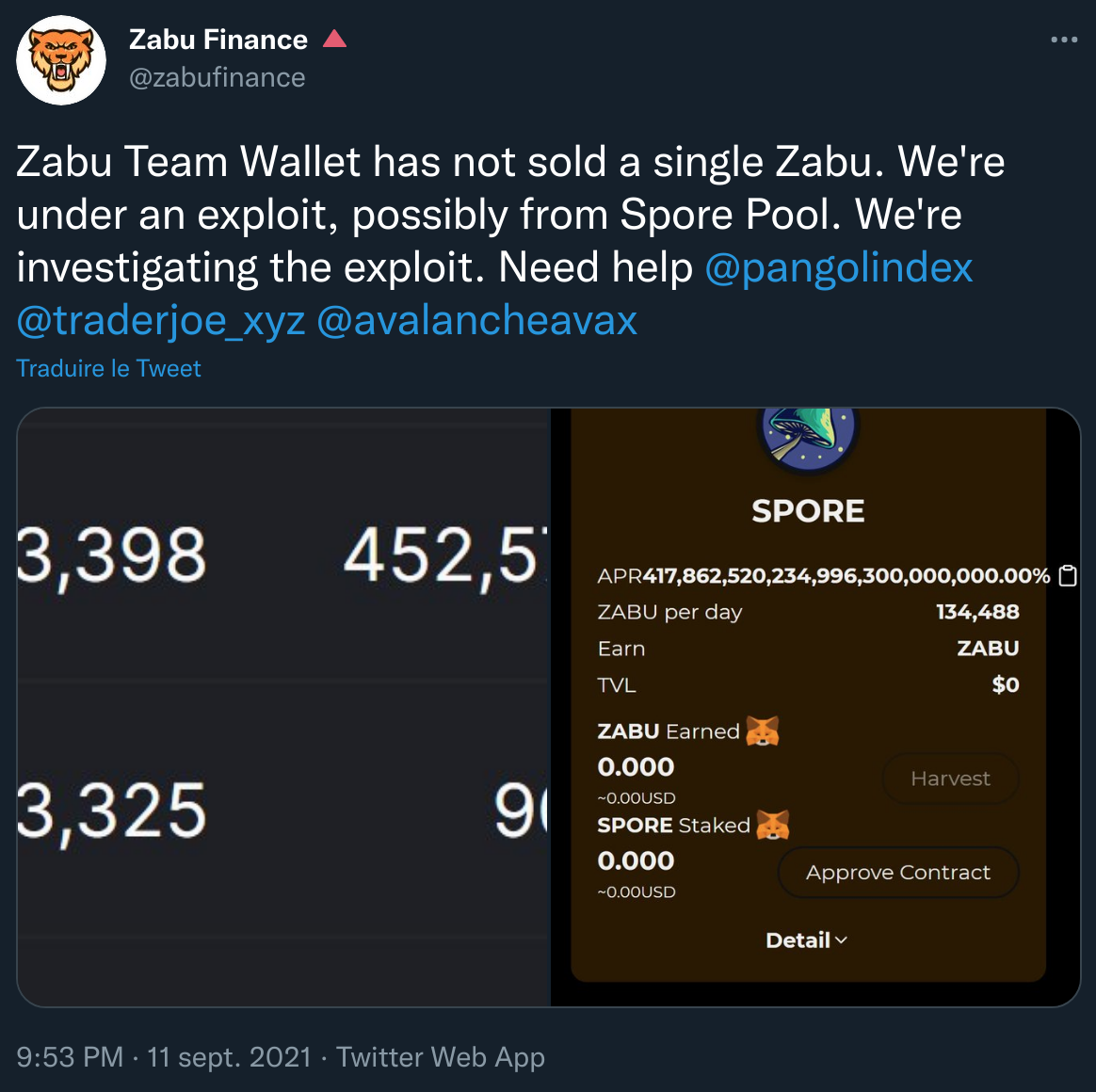Viewport: 1096px width, 1092px height.
Task: Click the Approve Contract button
Action: [897, 873]
